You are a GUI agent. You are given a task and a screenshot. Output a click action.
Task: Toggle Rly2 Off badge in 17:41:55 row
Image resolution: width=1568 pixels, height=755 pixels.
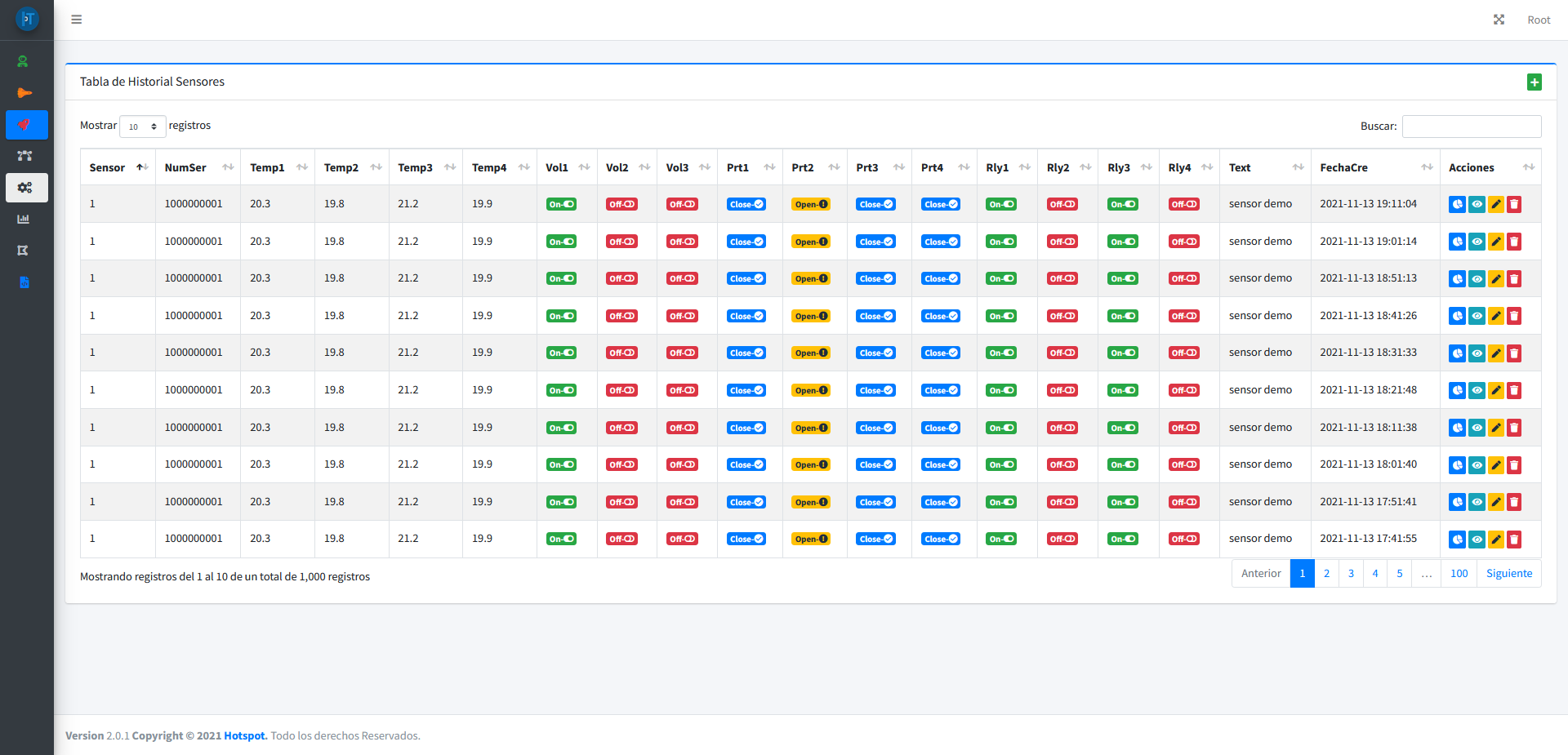(x=1062, y=539)
